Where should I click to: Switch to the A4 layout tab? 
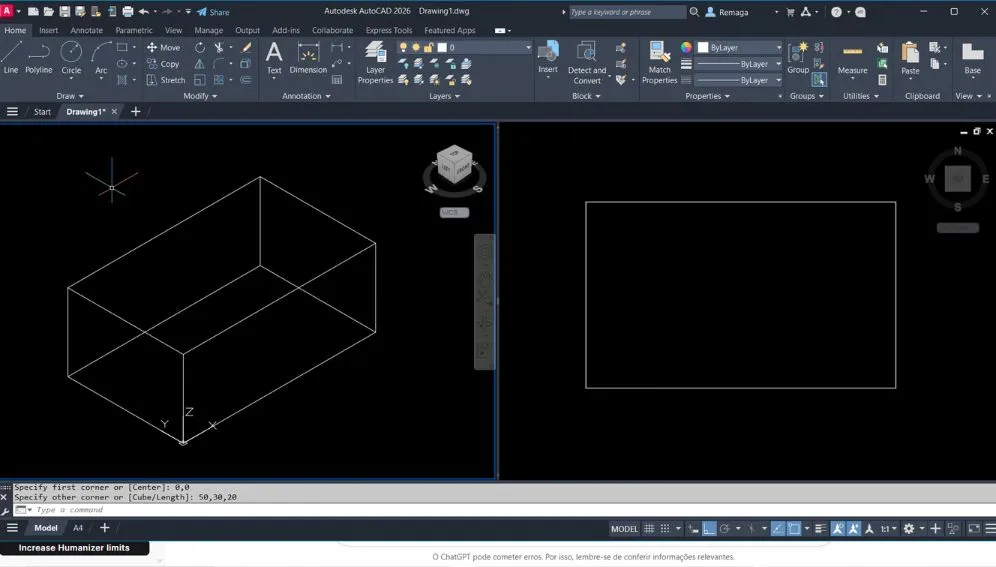point(77,528)
